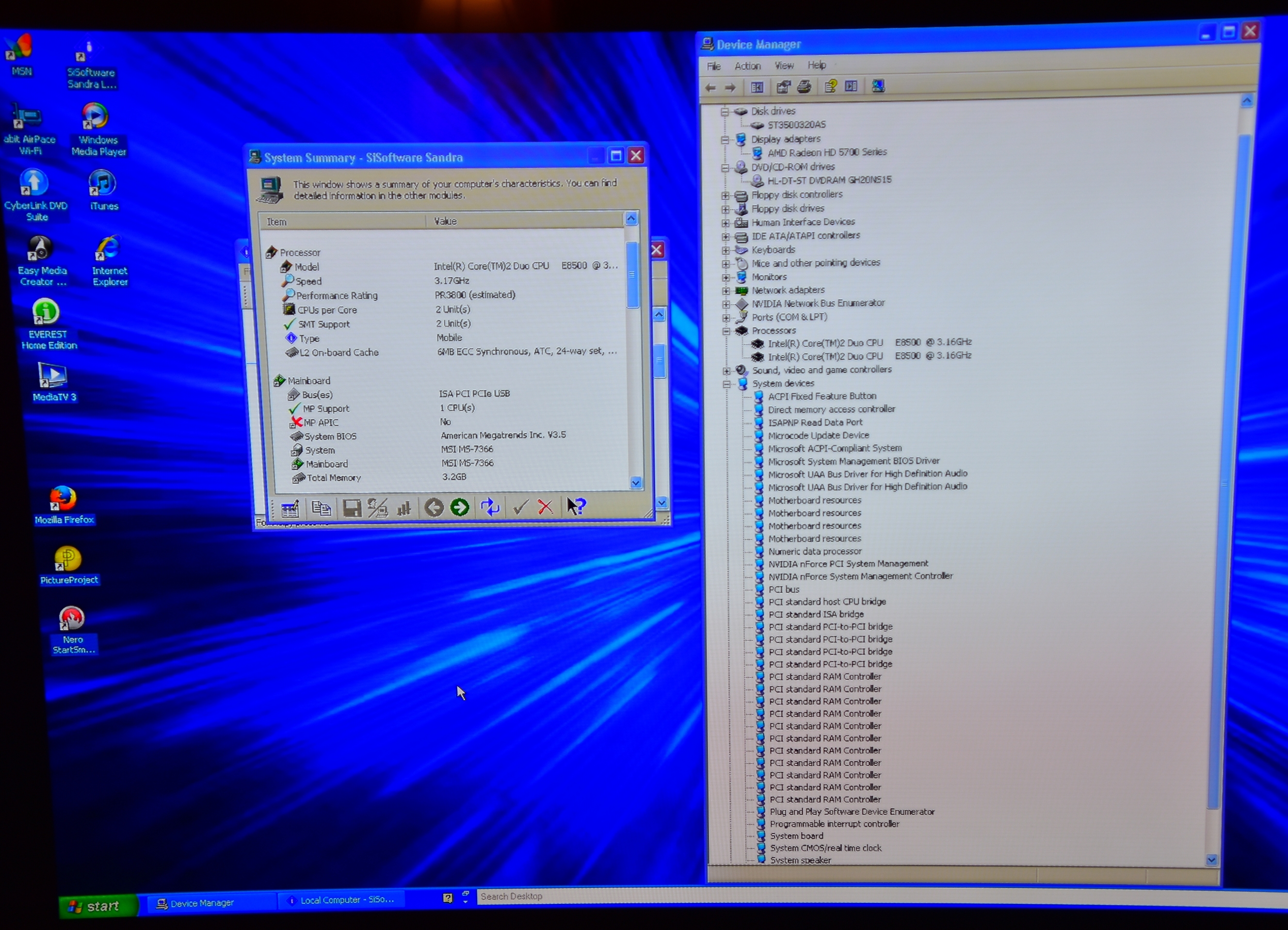Image resolution: width=1288 pixels, height=930 pixels.
Task: Collapse the System devices node
Action: (x=726, y=384)
